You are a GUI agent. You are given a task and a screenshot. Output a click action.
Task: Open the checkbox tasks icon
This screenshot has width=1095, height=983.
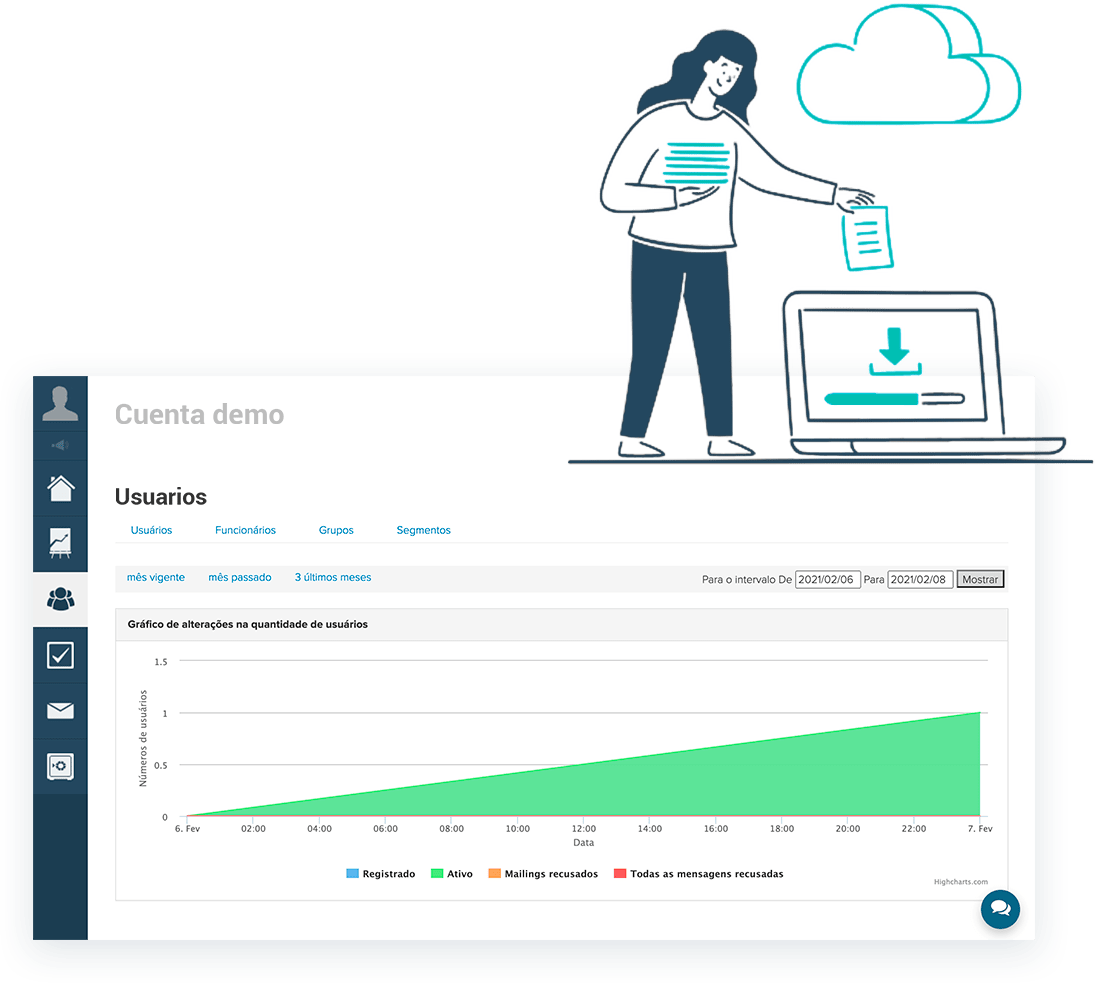coord(60,655)
